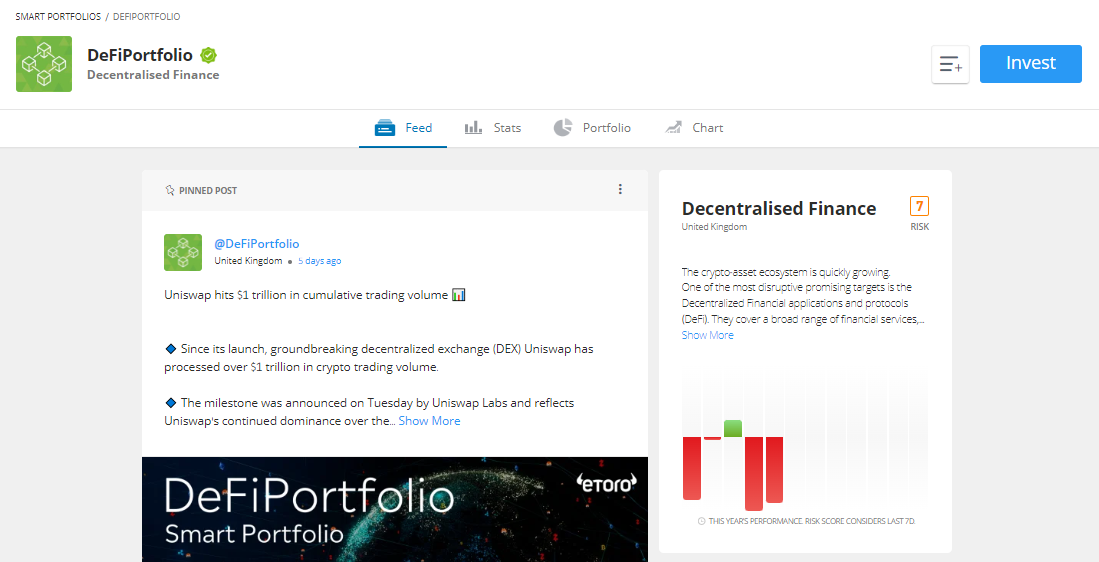Click the pin icon next to PINNED POST
The image size is (1099, 562).
click(169, 191)
